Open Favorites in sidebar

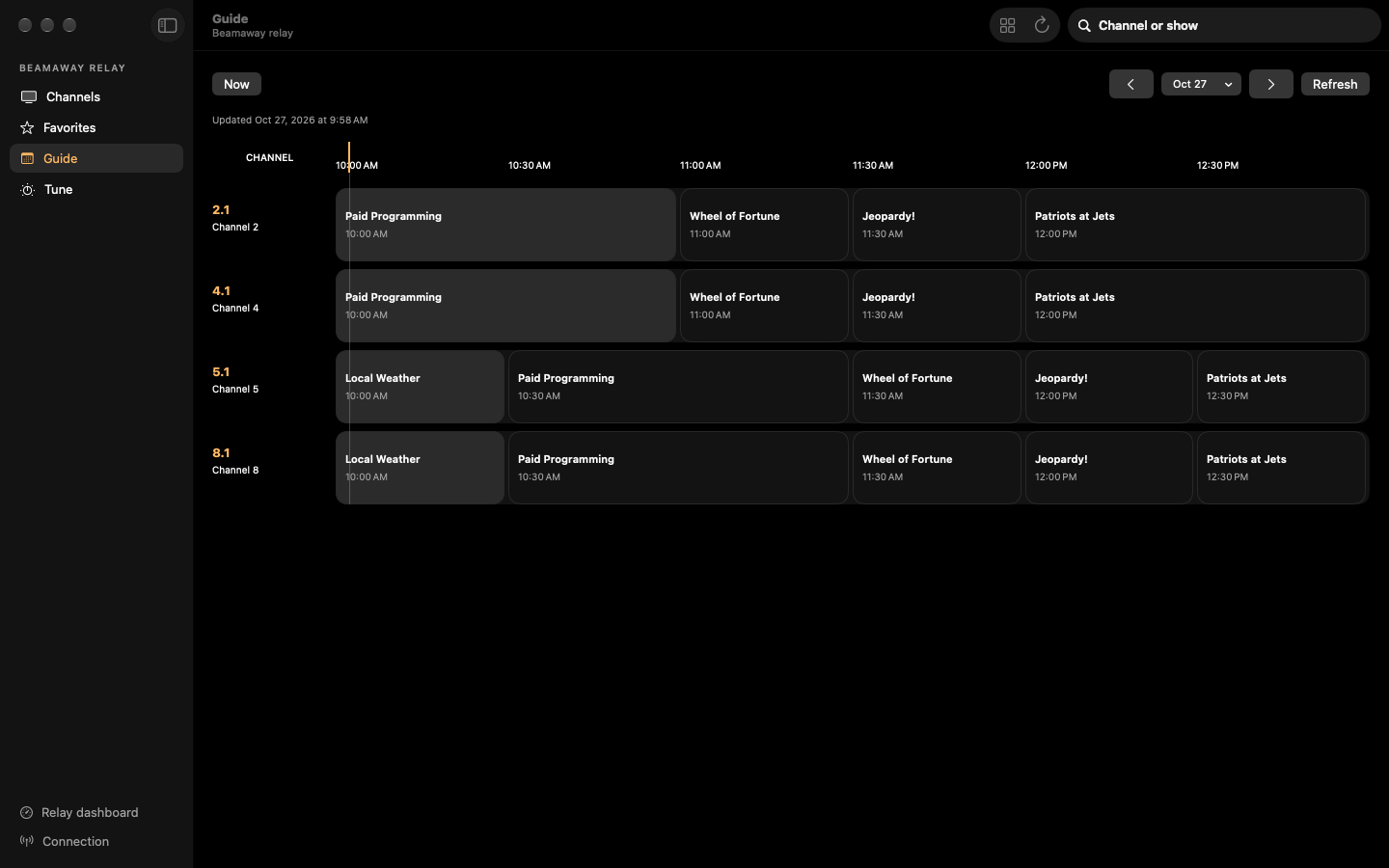coord(96,127)
